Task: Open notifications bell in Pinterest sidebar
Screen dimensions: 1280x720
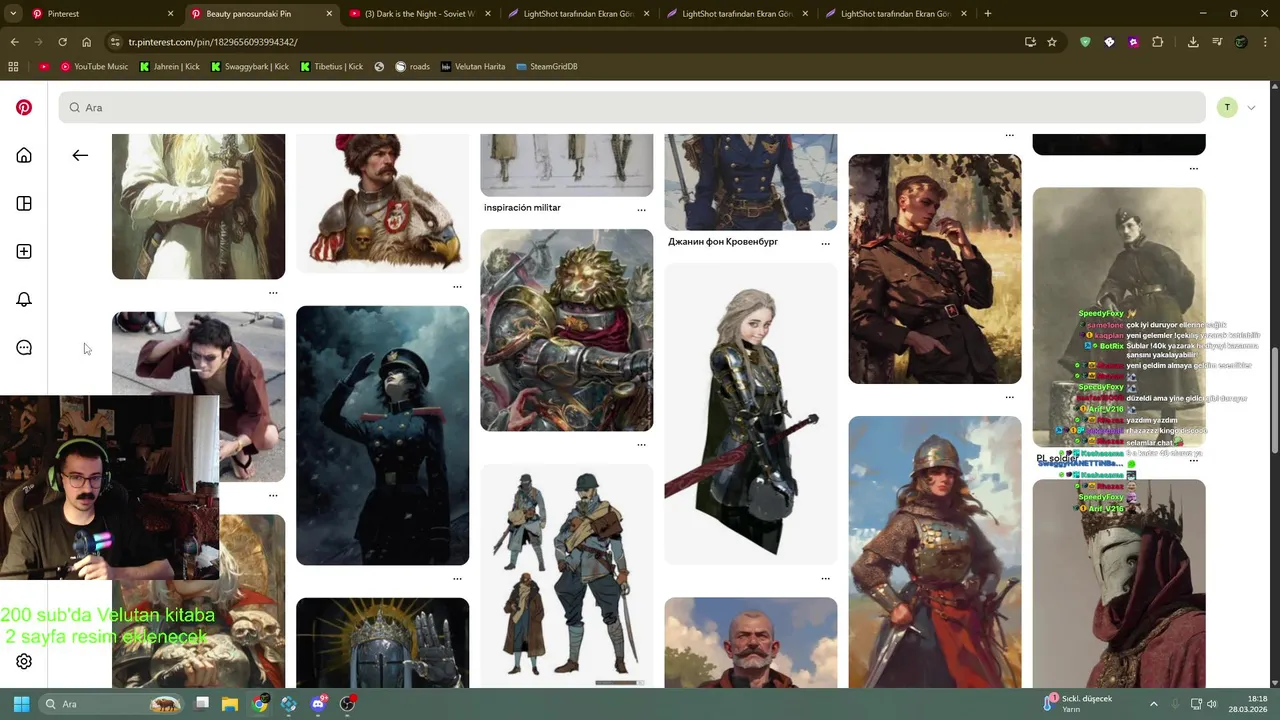Action: [24, 299]
